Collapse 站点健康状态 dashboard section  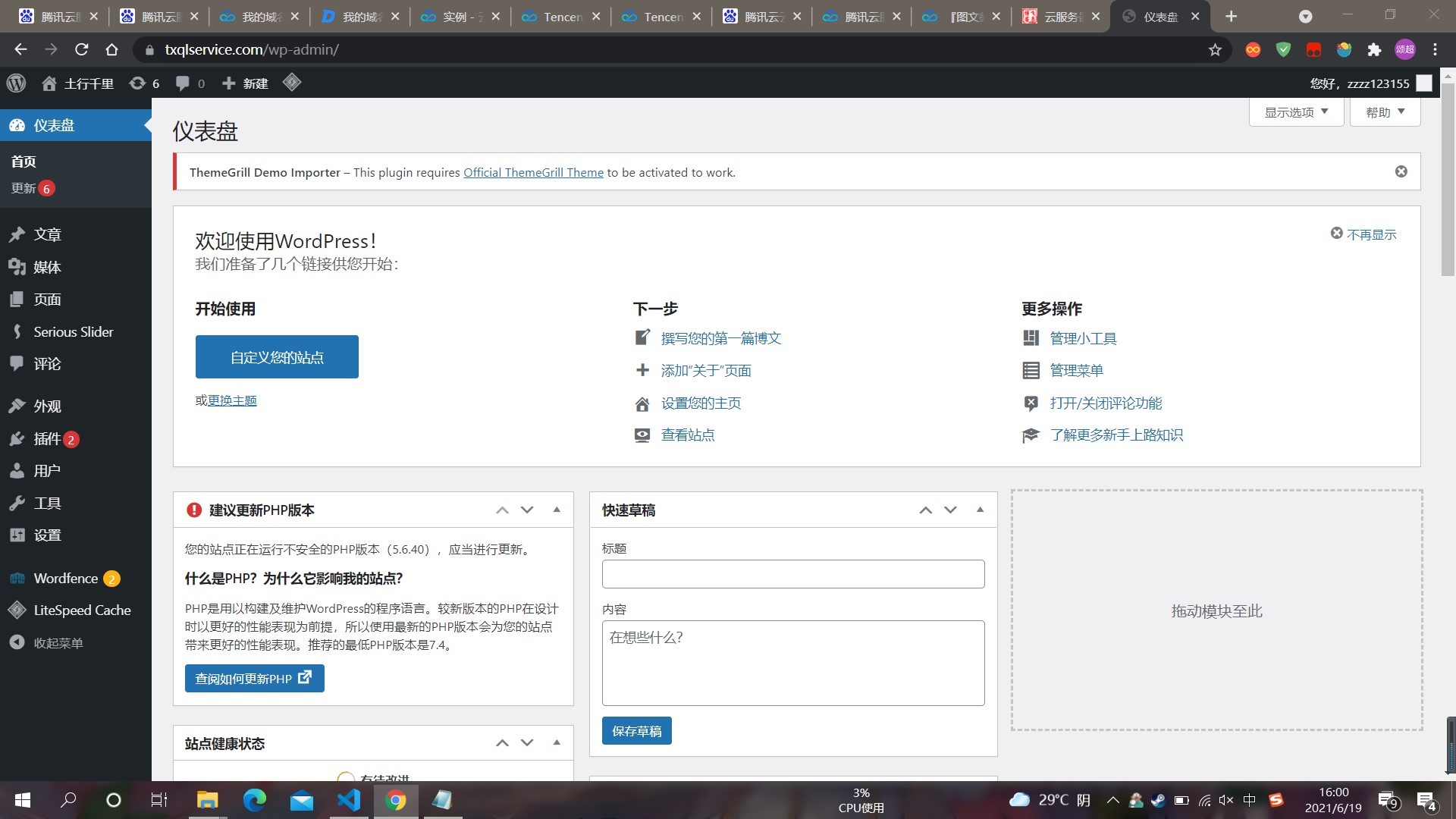(x=556, y=740)
